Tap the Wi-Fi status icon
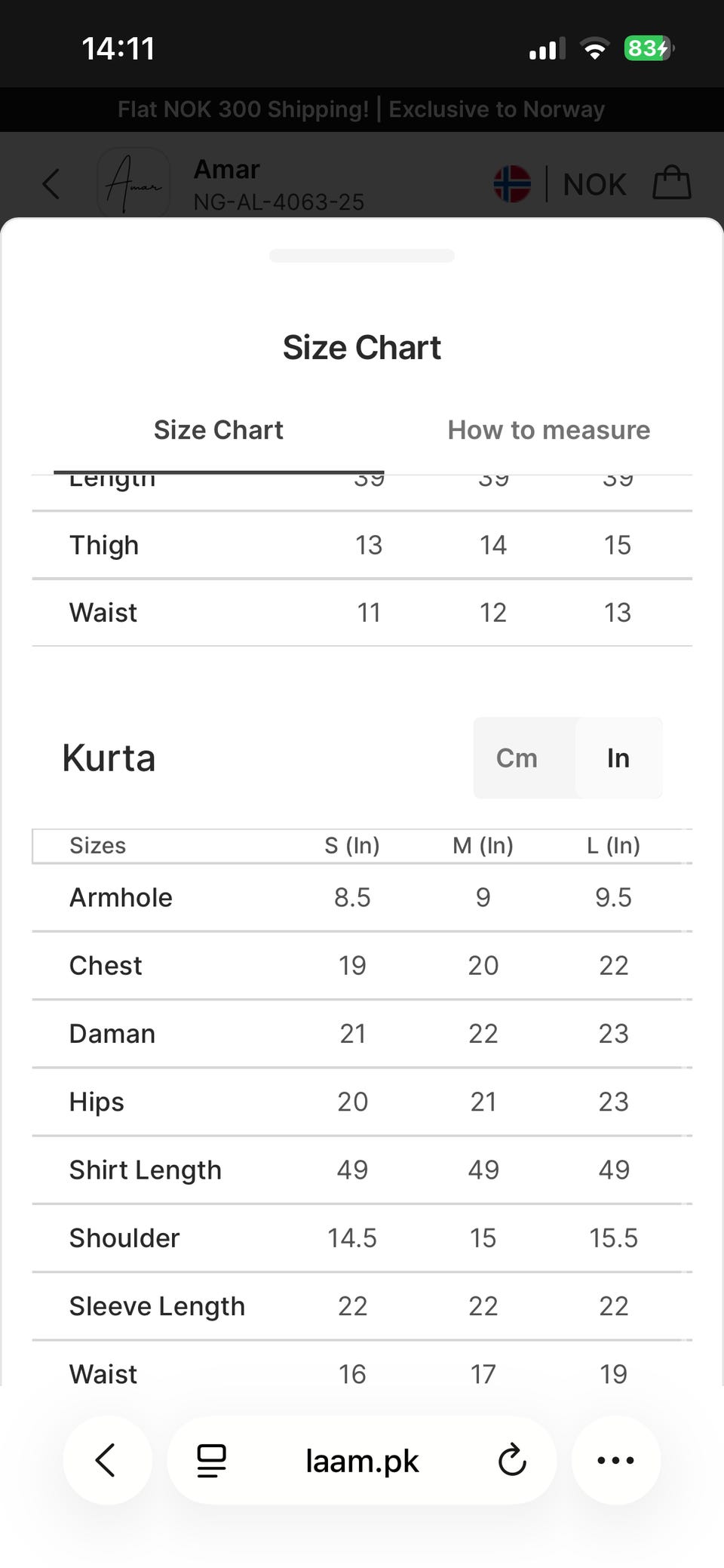 pos(595,49)
